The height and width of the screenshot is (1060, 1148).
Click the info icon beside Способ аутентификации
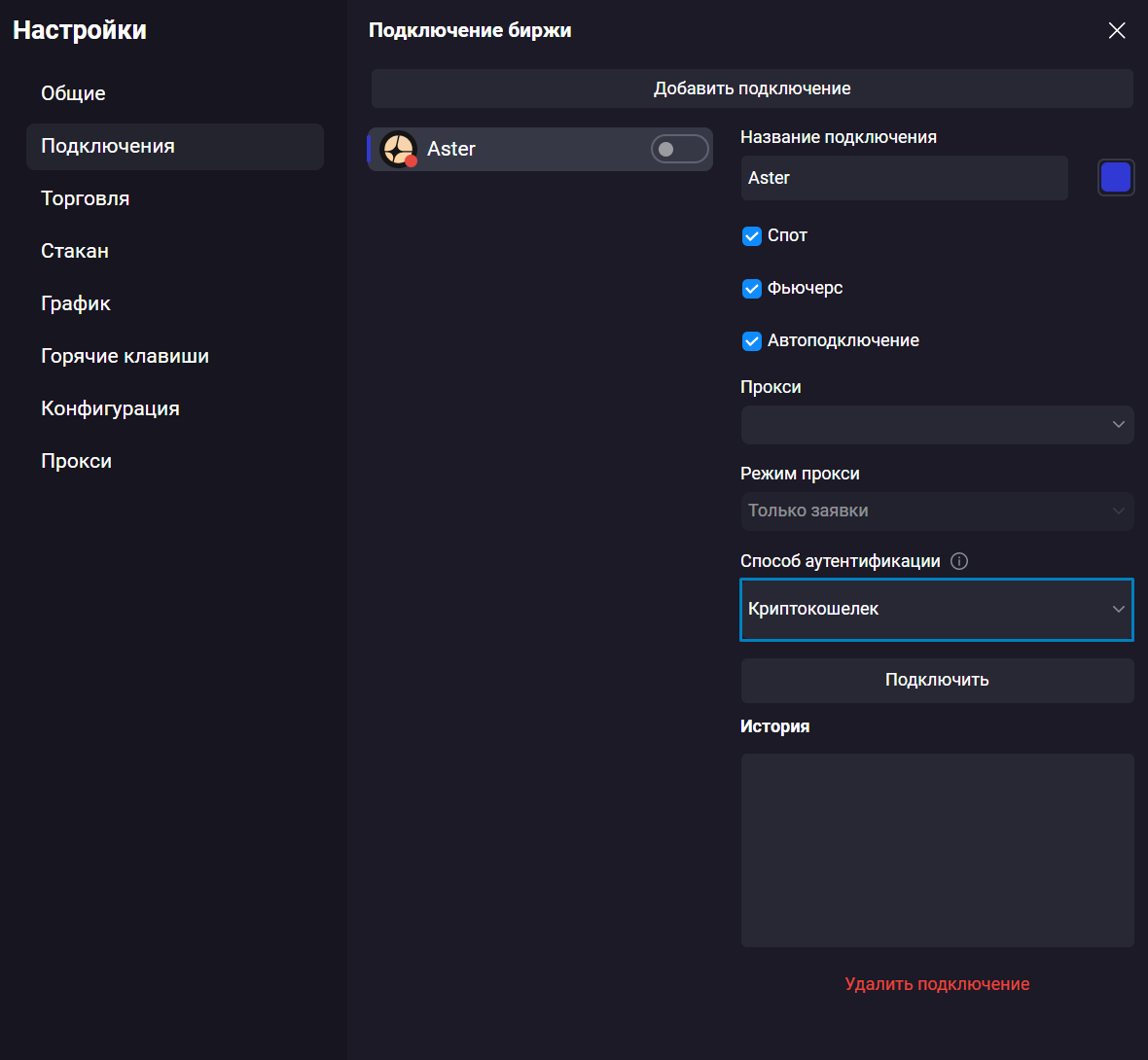(958, 561)
